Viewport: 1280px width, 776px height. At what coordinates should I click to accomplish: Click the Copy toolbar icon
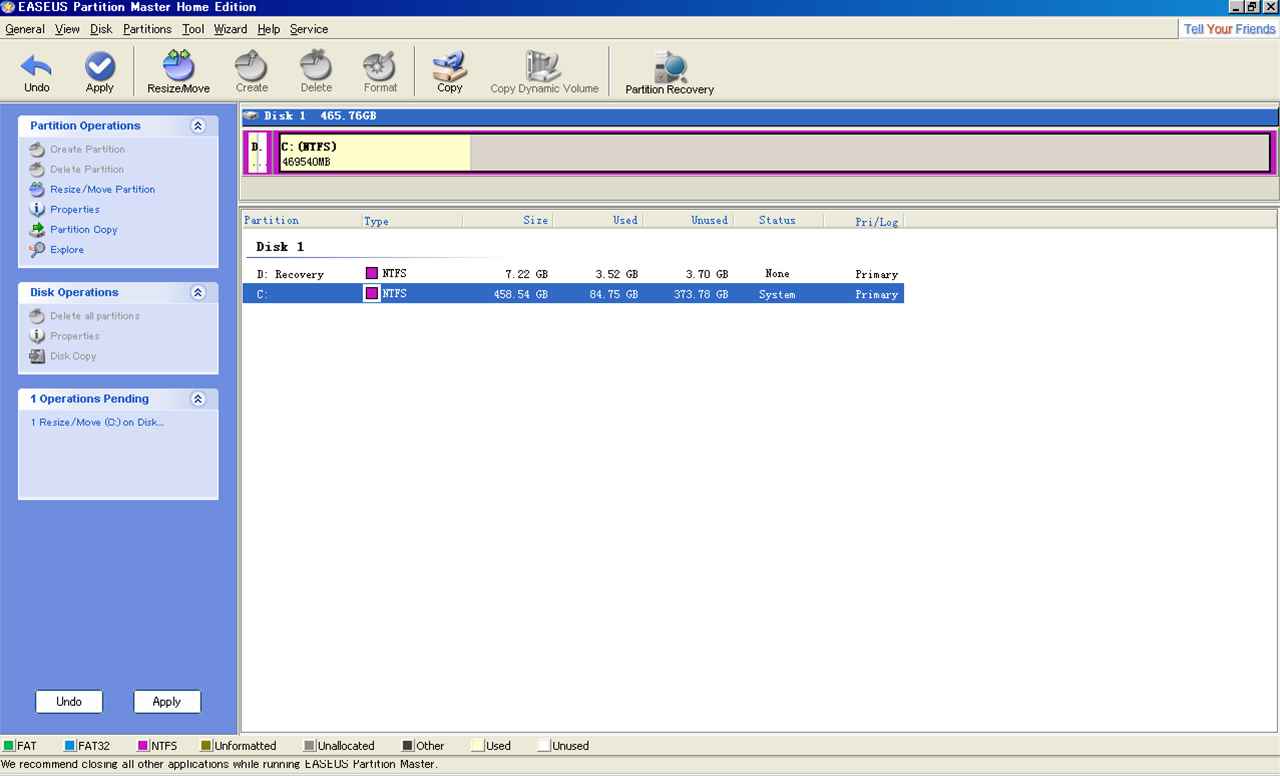(x=450, y=66)
